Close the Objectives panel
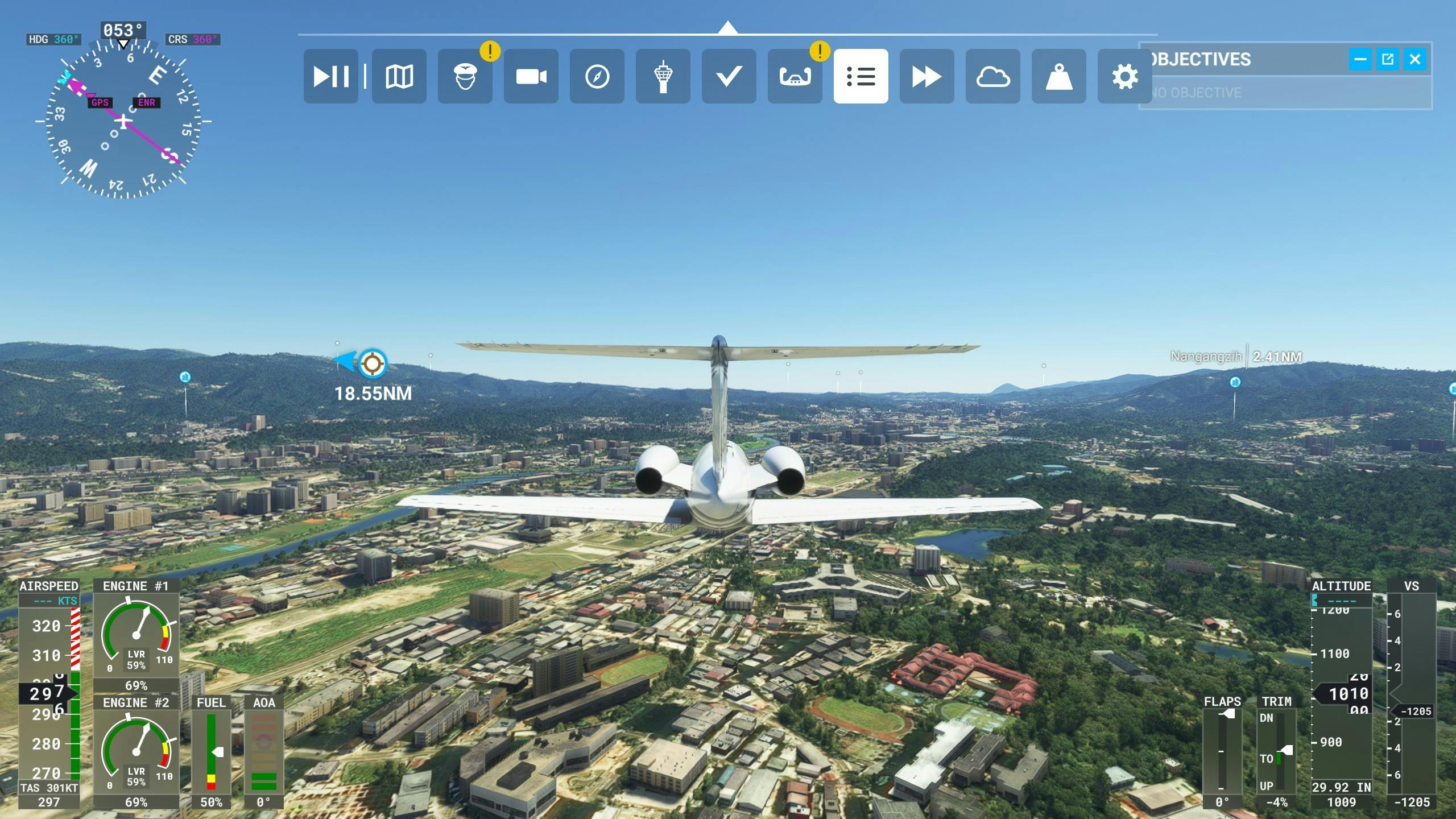 point(1415,59)
